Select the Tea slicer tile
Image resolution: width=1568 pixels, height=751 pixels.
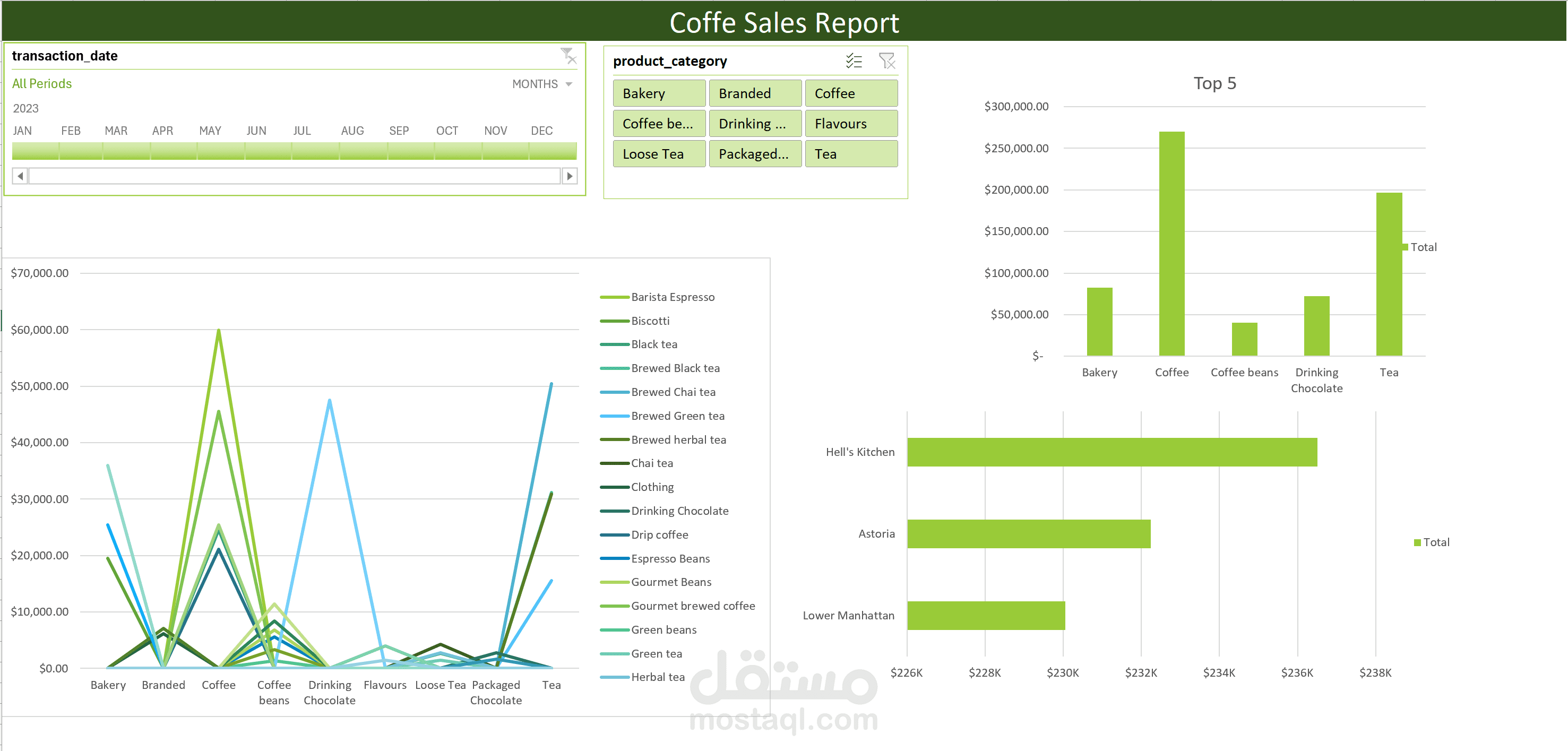[850, 153]
